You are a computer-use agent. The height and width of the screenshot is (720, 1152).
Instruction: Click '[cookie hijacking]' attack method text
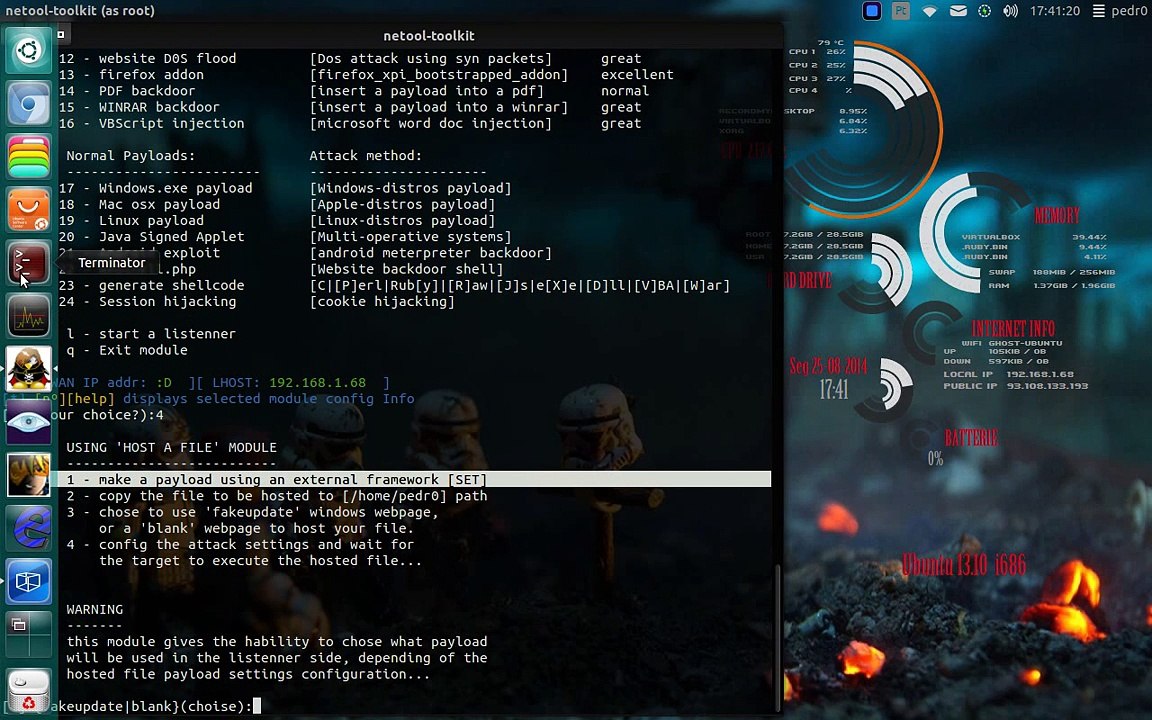[x=382, y=301]
